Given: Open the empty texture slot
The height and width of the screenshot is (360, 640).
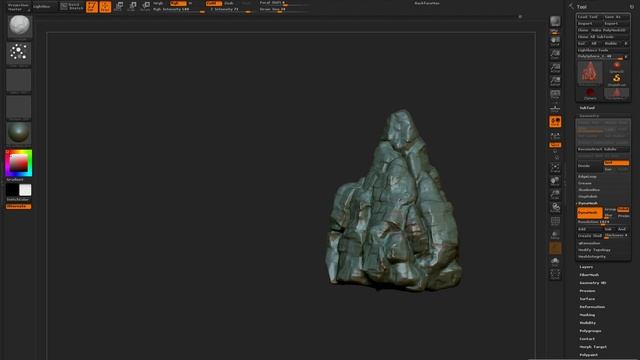Looking at the screenshot, I should 19,107.
